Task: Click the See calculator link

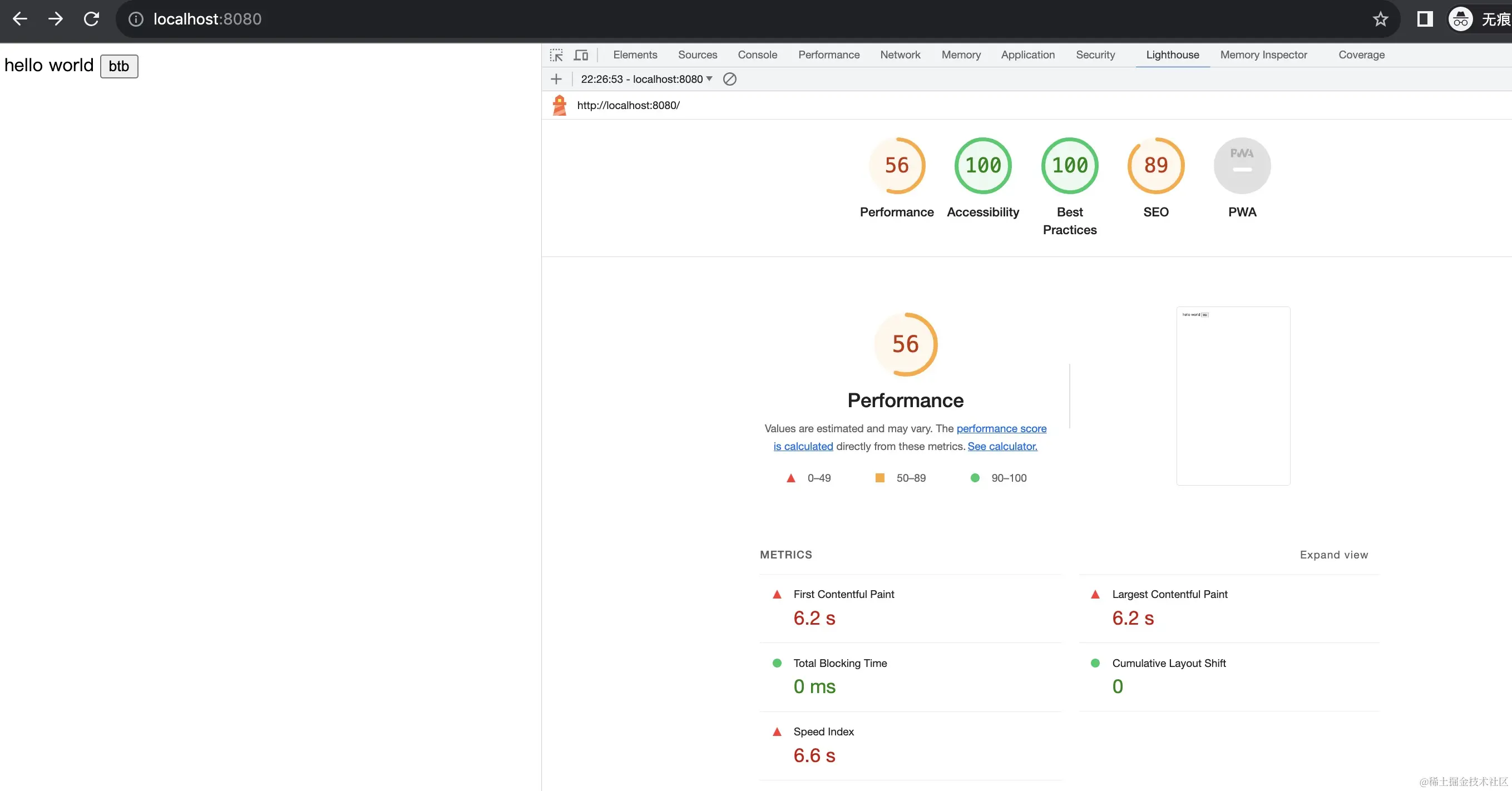Action: [1002, 447]
